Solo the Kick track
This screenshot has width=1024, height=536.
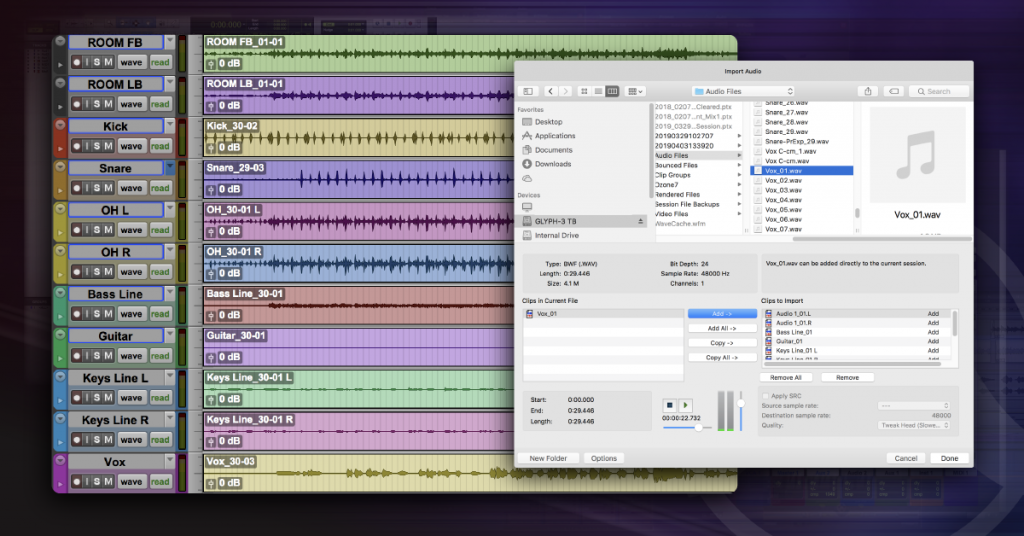point(97,146)
